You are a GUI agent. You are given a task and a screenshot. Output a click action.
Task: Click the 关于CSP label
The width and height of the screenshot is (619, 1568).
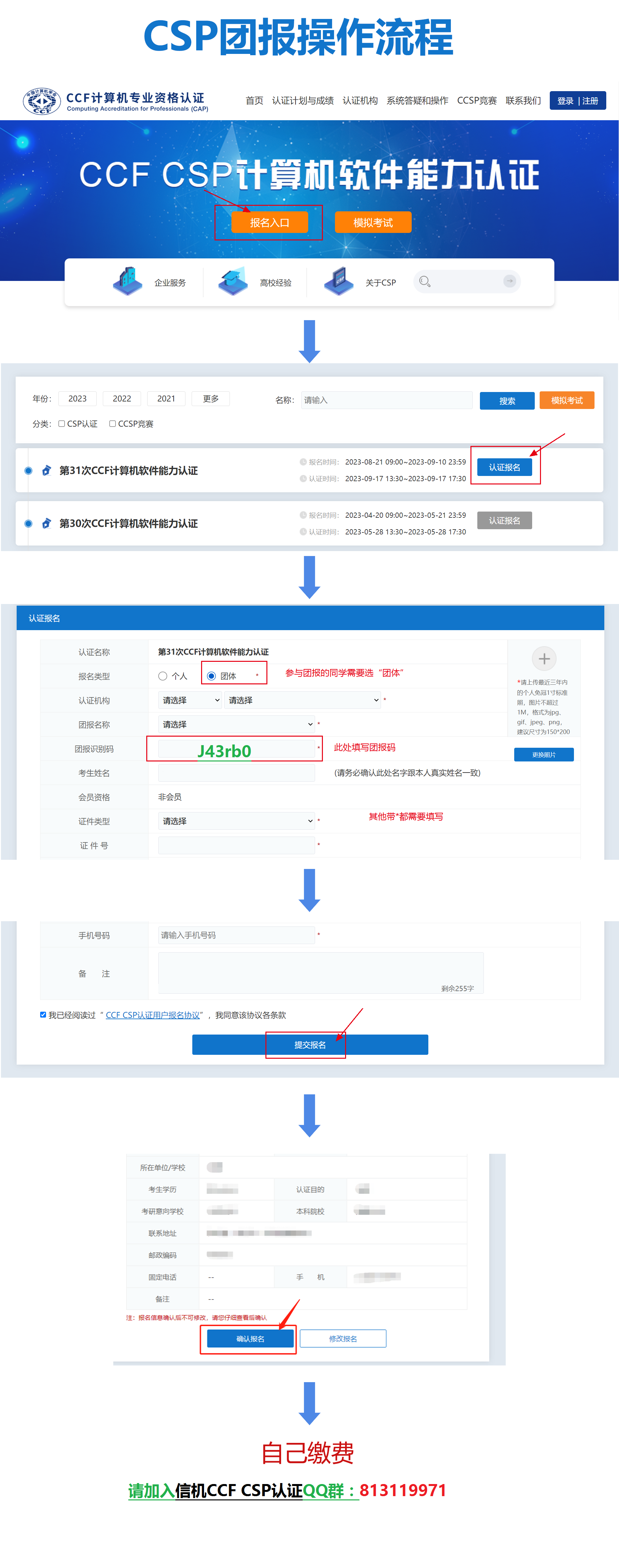(381, 283)
